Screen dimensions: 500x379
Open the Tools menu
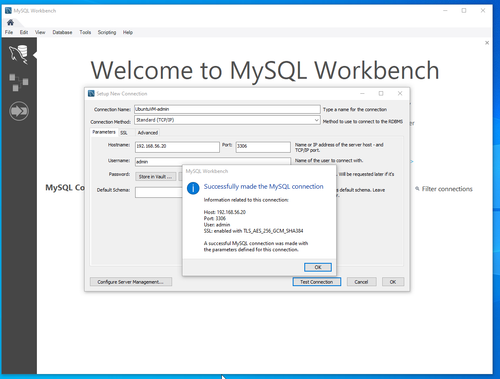pyautogui.click(x=85, y=32)
